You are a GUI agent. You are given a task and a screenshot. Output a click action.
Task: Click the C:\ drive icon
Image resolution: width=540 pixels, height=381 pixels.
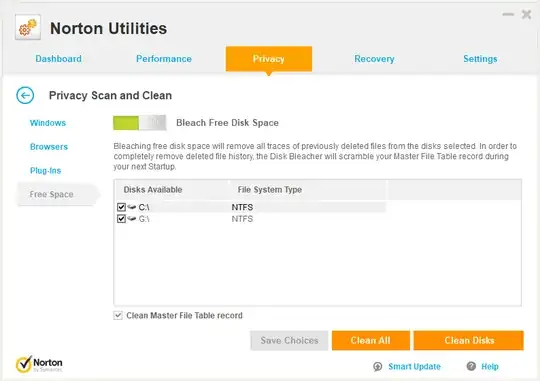tap(132, 207)
